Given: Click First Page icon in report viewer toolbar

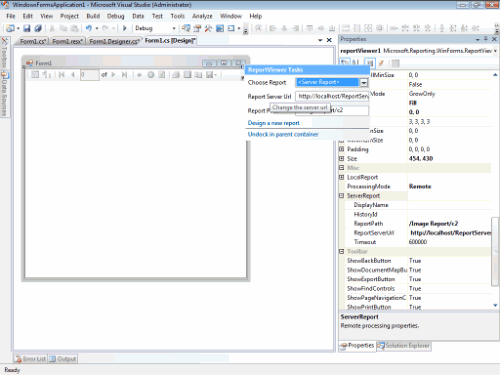Looking at the screenshot, I should click(62, 75).
